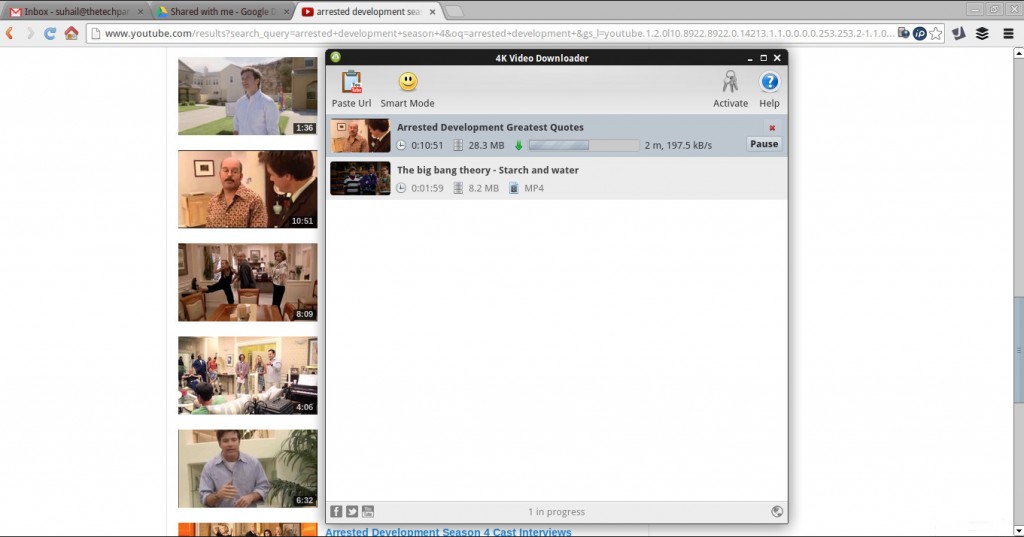
Task: Open a new browser tab
Action: pyautogui.click(x=455, y=12)
